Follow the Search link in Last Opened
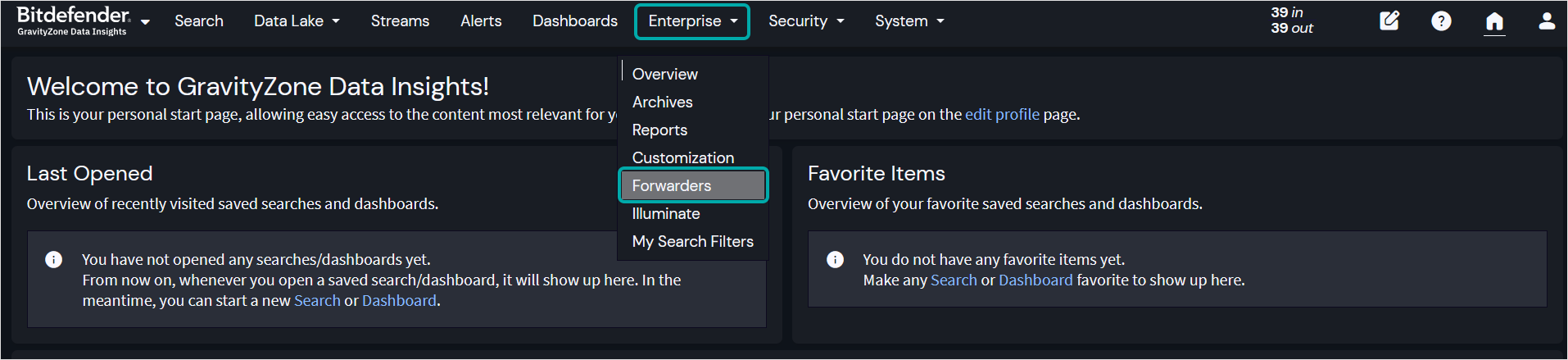This screenshot has width=1568, height=360. tap(317, 301)
